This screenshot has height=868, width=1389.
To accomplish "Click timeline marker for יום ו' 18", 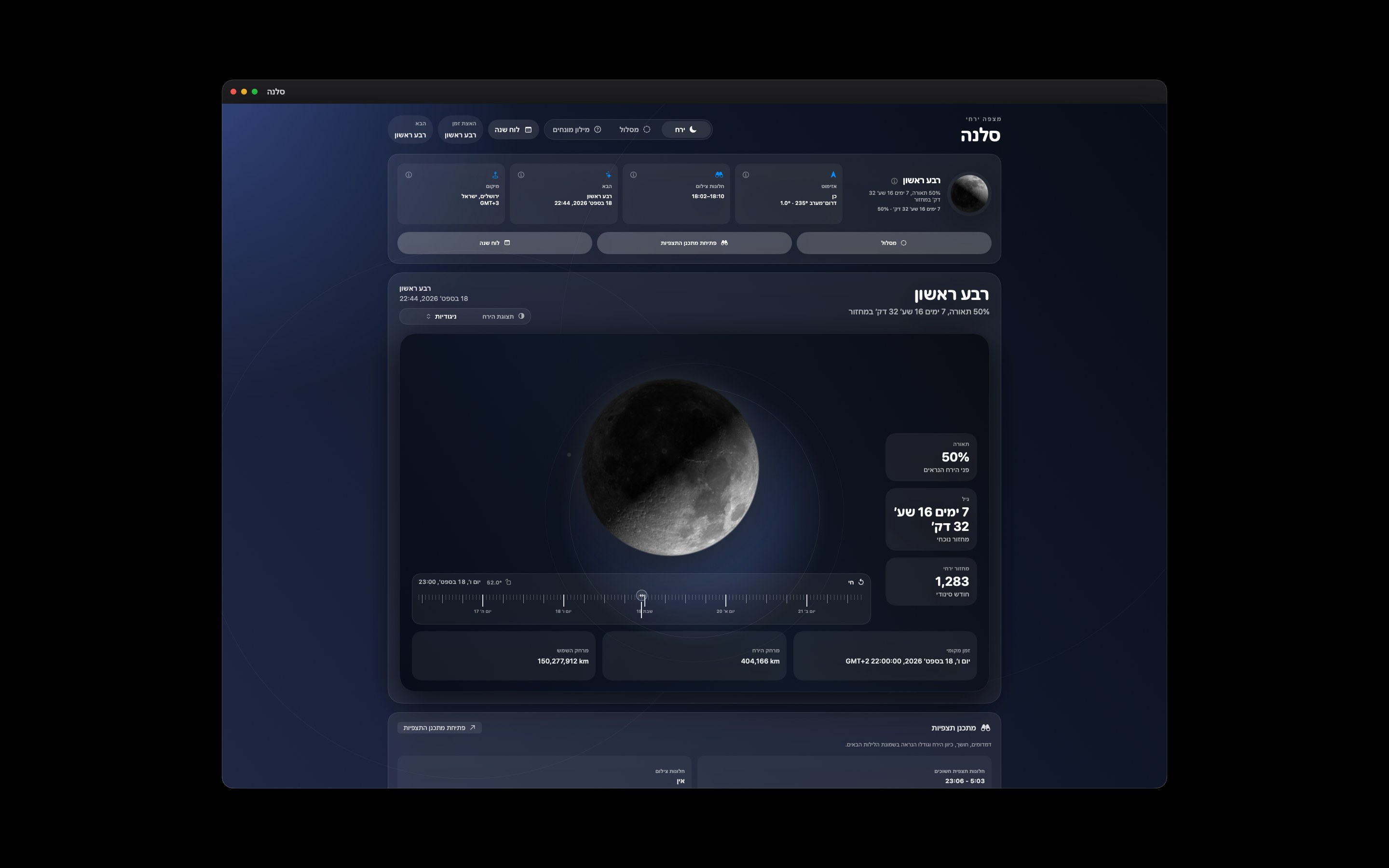I will tap(563, 611).
